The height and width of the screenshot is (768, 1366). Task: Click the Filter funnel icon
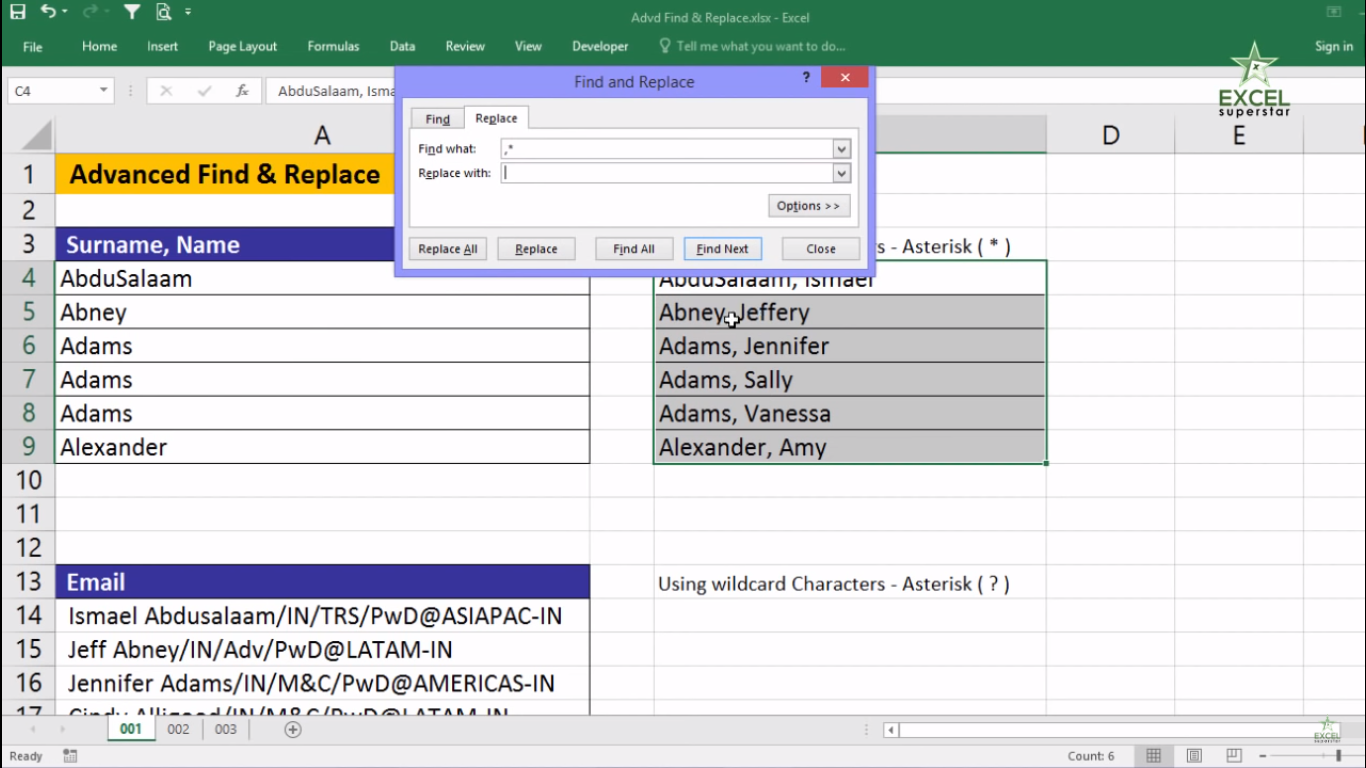tap(132, 13)
